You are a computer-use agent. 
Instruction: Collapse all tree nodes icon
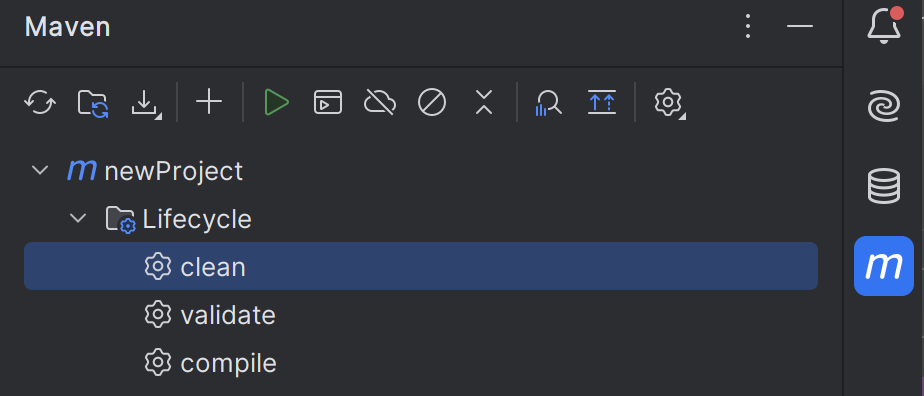pyautogui.click(x=484, y=103)
